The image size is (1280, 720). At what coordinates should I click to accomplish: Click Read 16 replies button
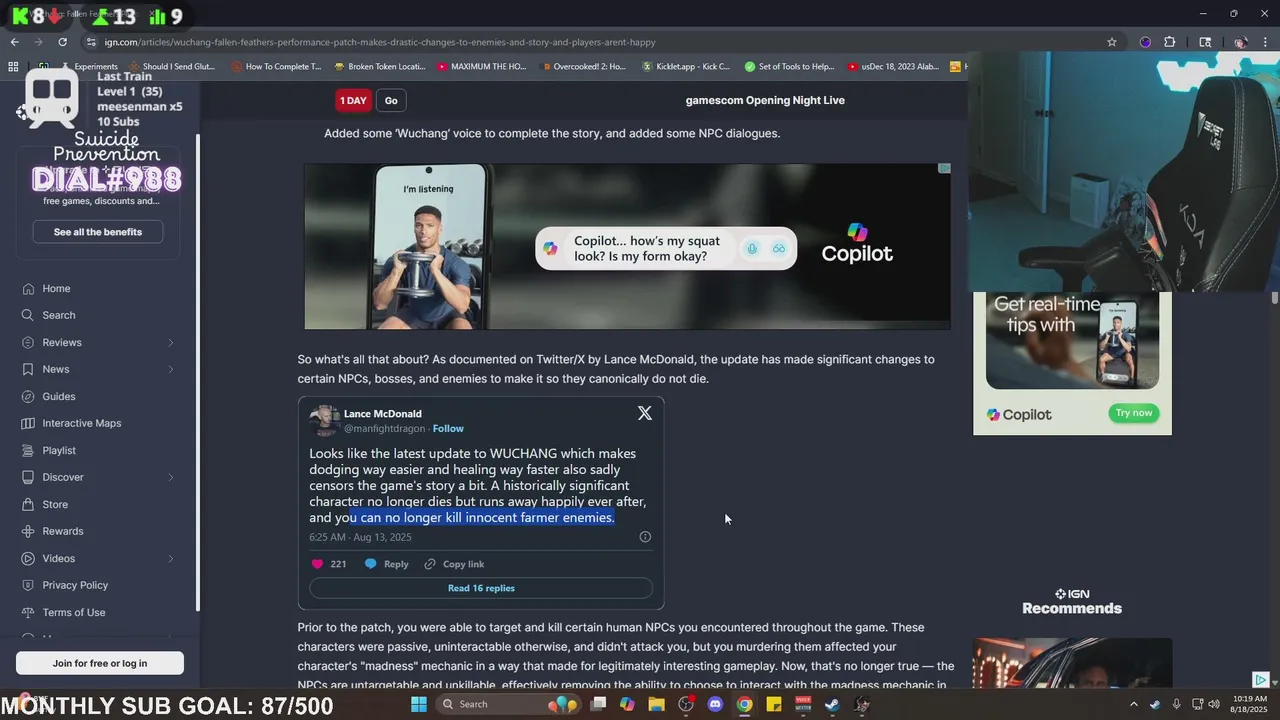pos(481,588)
